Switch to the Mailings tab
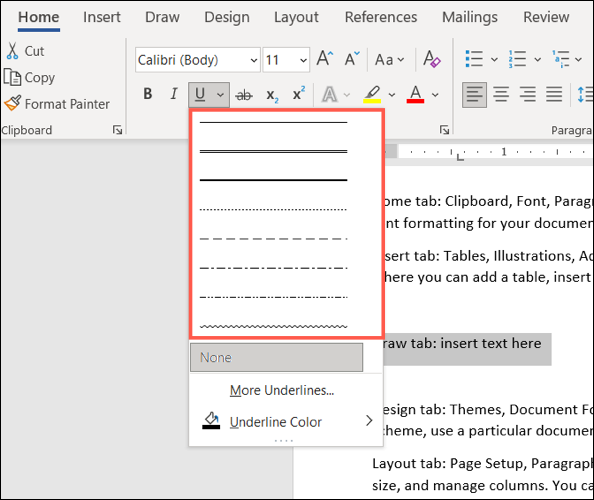 [470, 17]
